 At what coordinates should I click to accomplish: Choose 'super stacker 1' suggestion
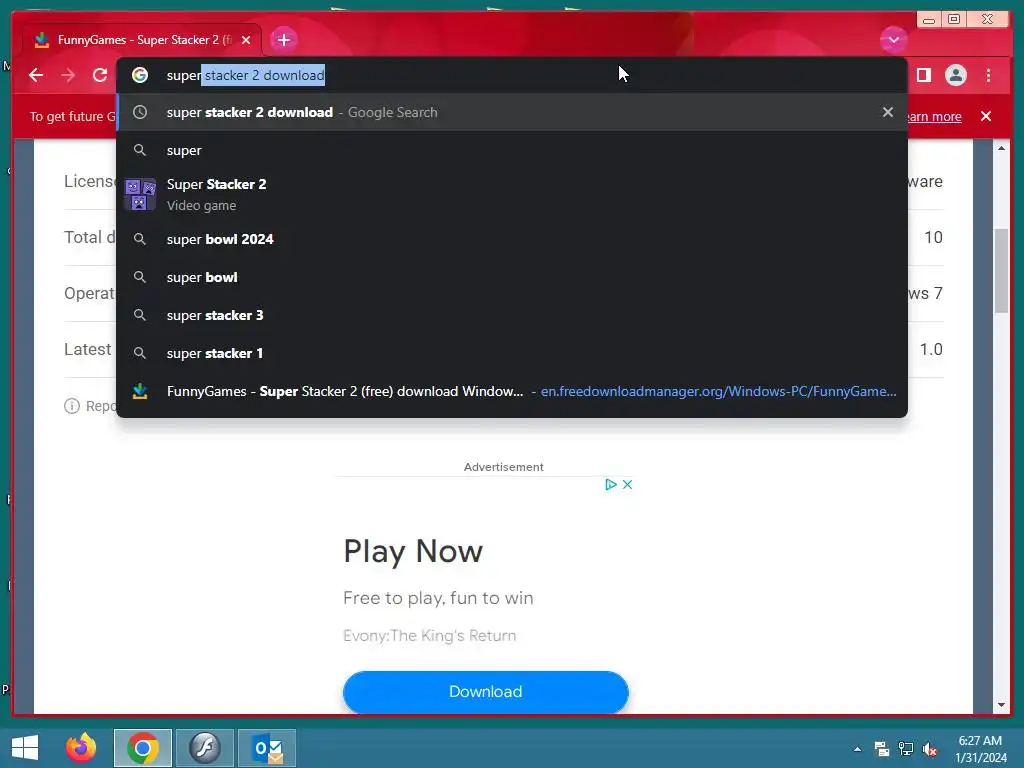[x=512, y=353]
